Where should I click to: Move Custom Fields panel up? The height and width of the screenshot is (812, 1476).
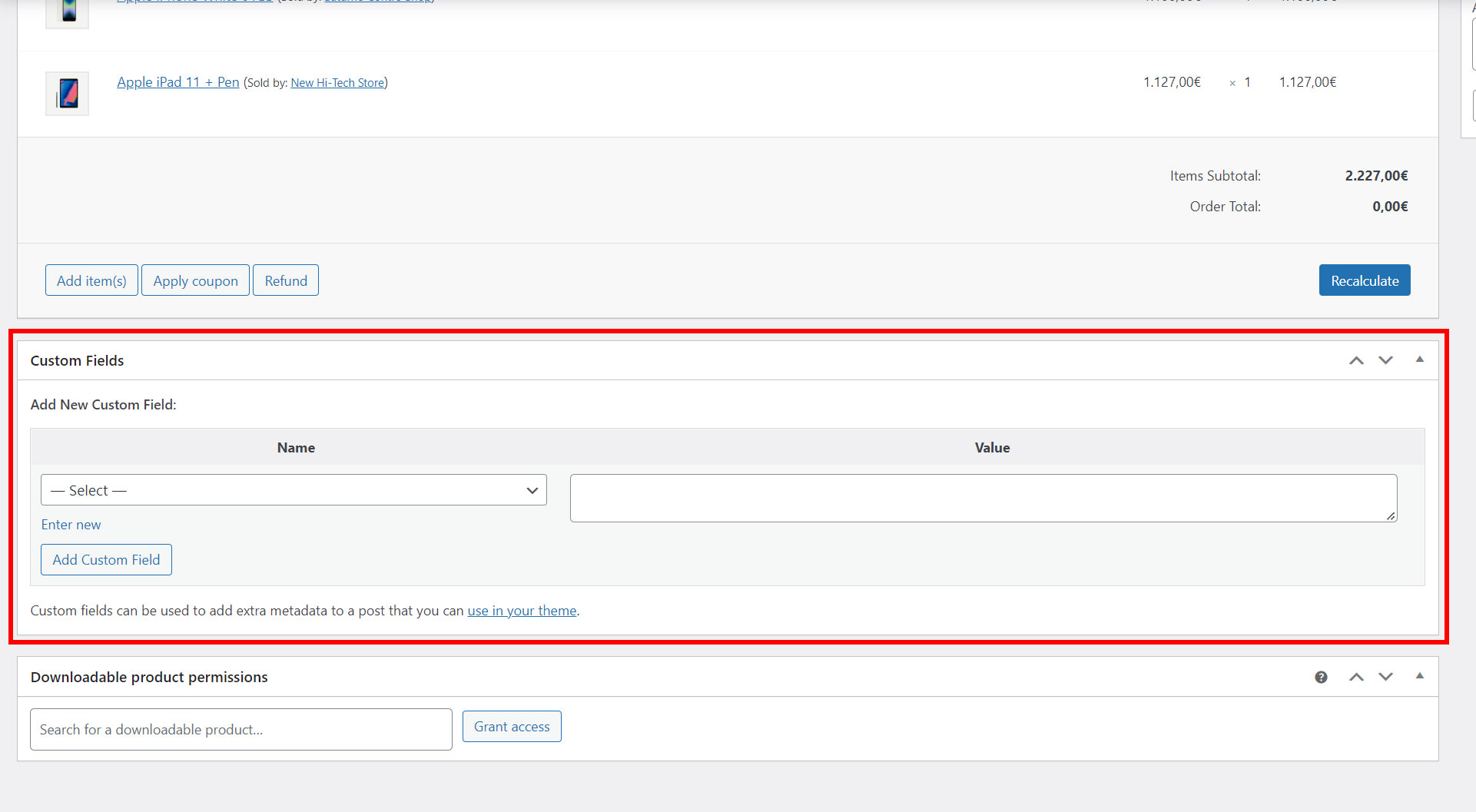coord(1356,360)
